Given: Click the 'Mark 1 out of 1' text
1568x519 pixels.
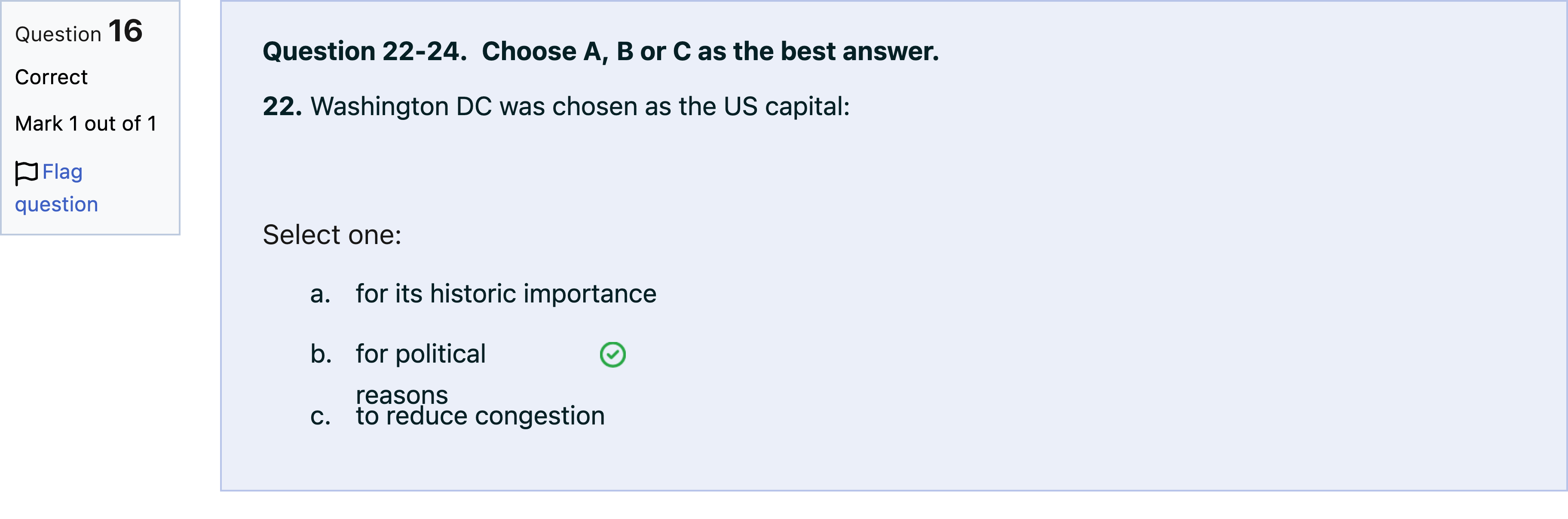Looking at the screenshot, I should click(x=86, y=123).
